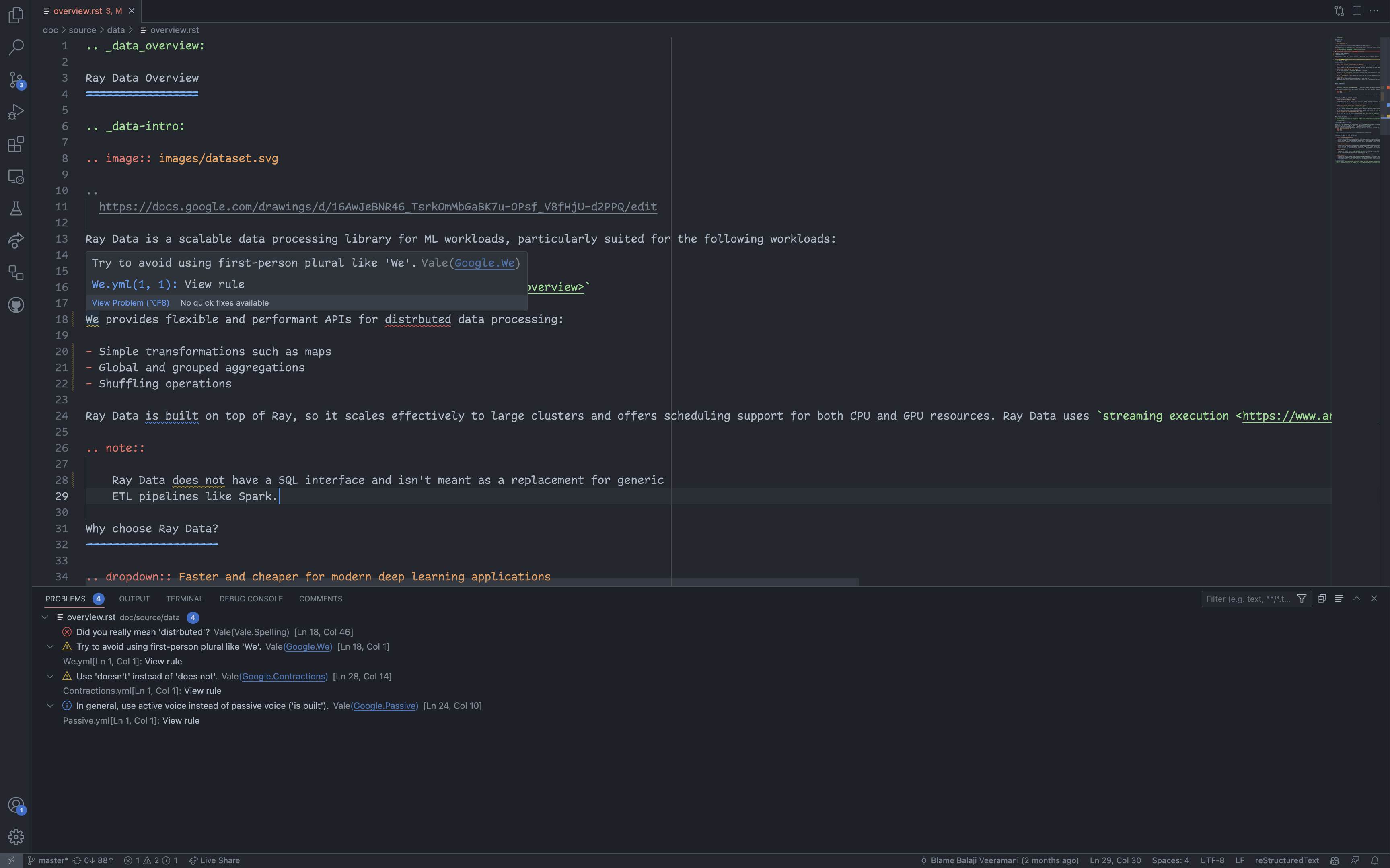Click split editor right icon
Image resolution: width=1390 pixels, height=868 pixels.
point(1357,11)
